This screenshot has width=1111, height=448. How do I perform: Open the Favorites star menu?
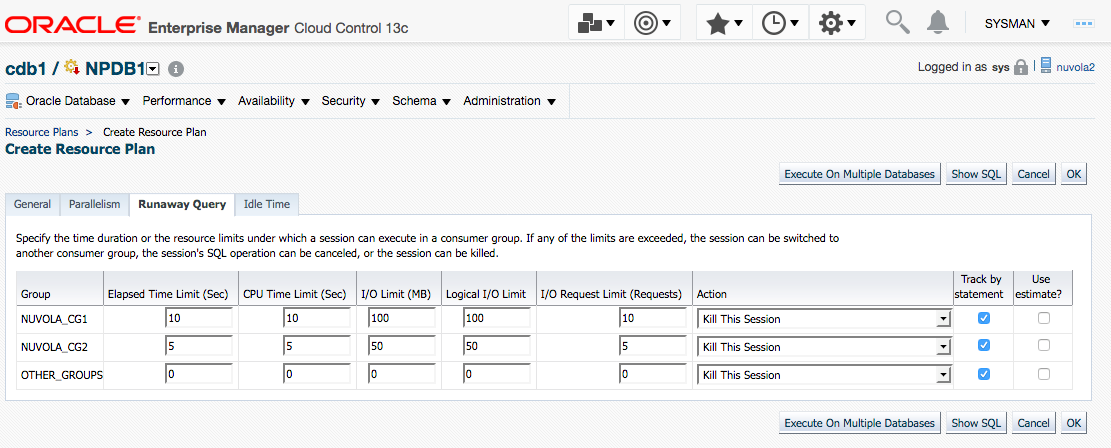(724, 23)
